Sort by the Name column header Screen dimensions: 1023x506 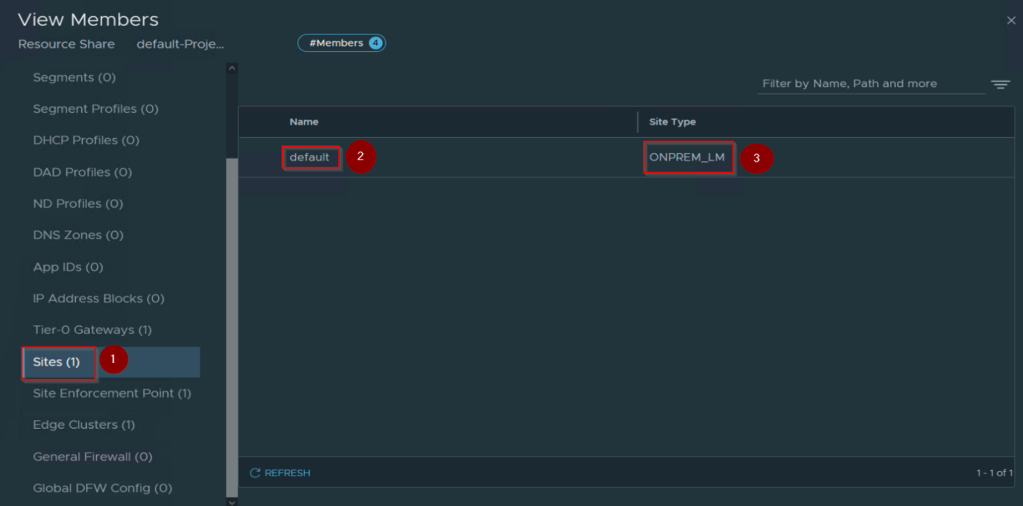(x=304, y=122)
